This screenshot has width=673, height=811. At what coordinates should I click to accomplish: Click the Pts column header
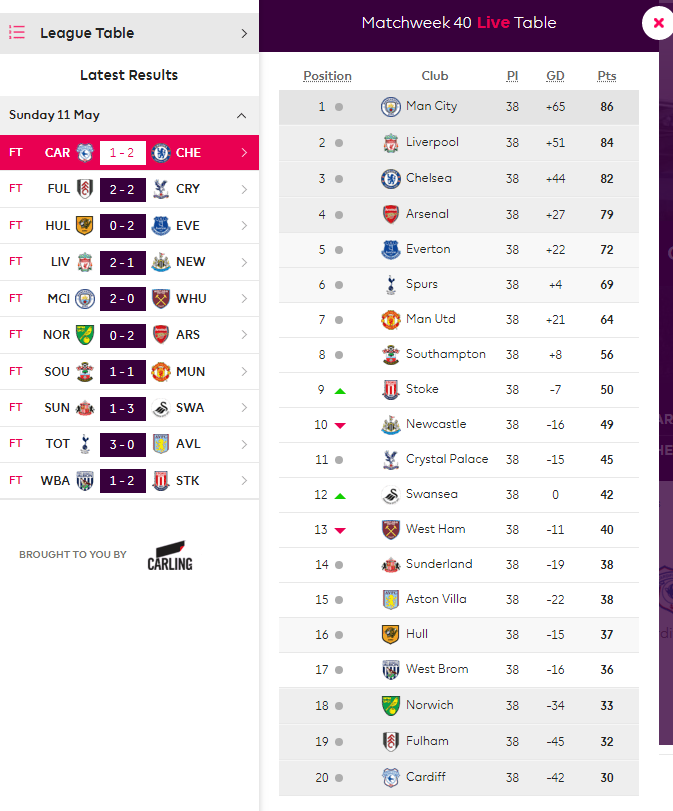point(606,76)
